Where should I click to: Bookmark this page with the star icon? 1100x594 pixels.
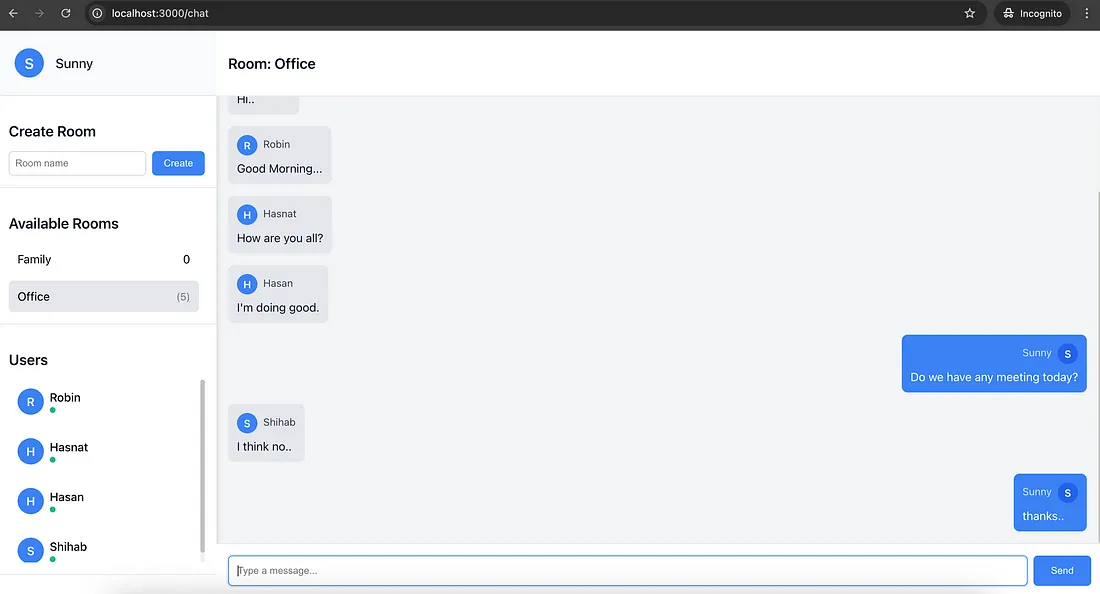click(969, 13)
